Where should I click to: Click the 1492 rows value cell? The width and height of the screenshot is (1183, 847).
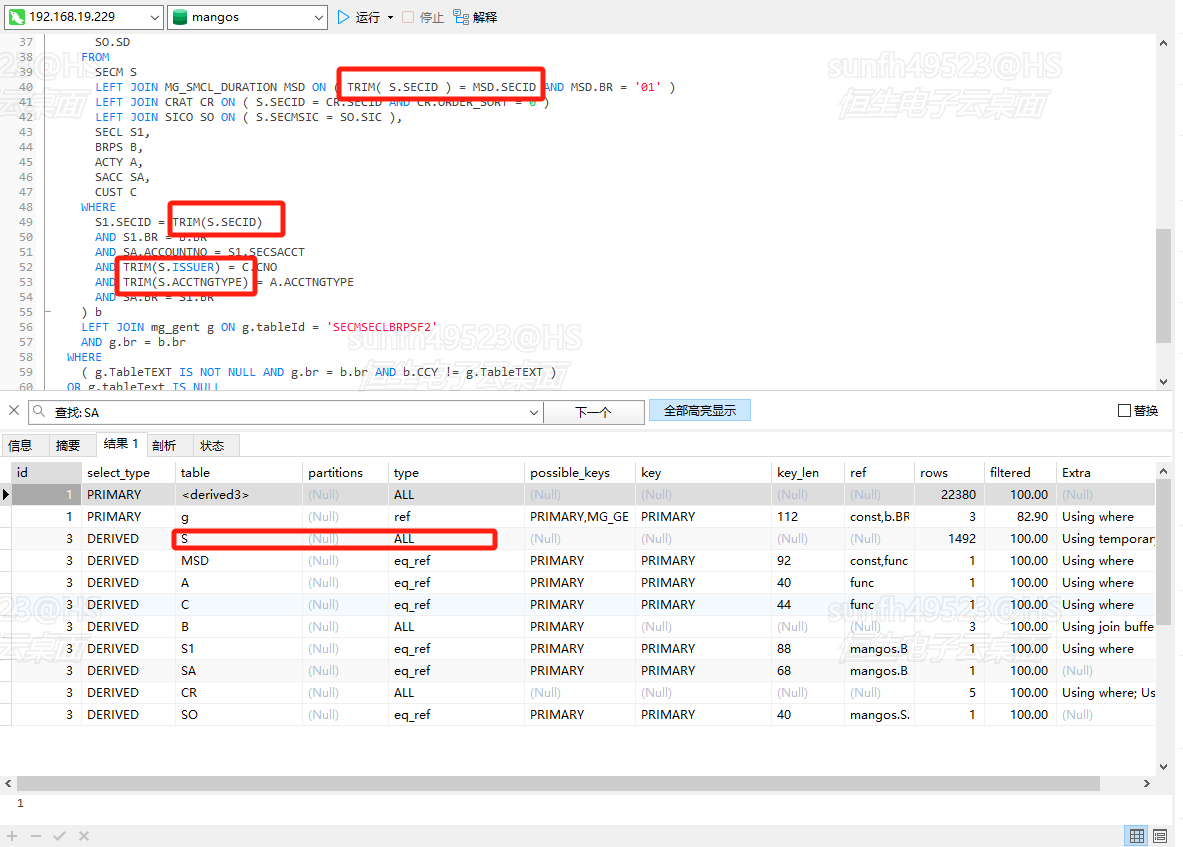coord(948,539)
